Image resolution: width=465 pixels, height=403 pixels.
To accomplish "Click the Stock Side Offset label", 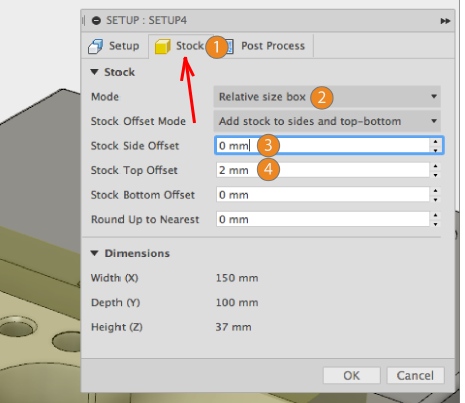I will pyautogui.click(x=135, y=146).
